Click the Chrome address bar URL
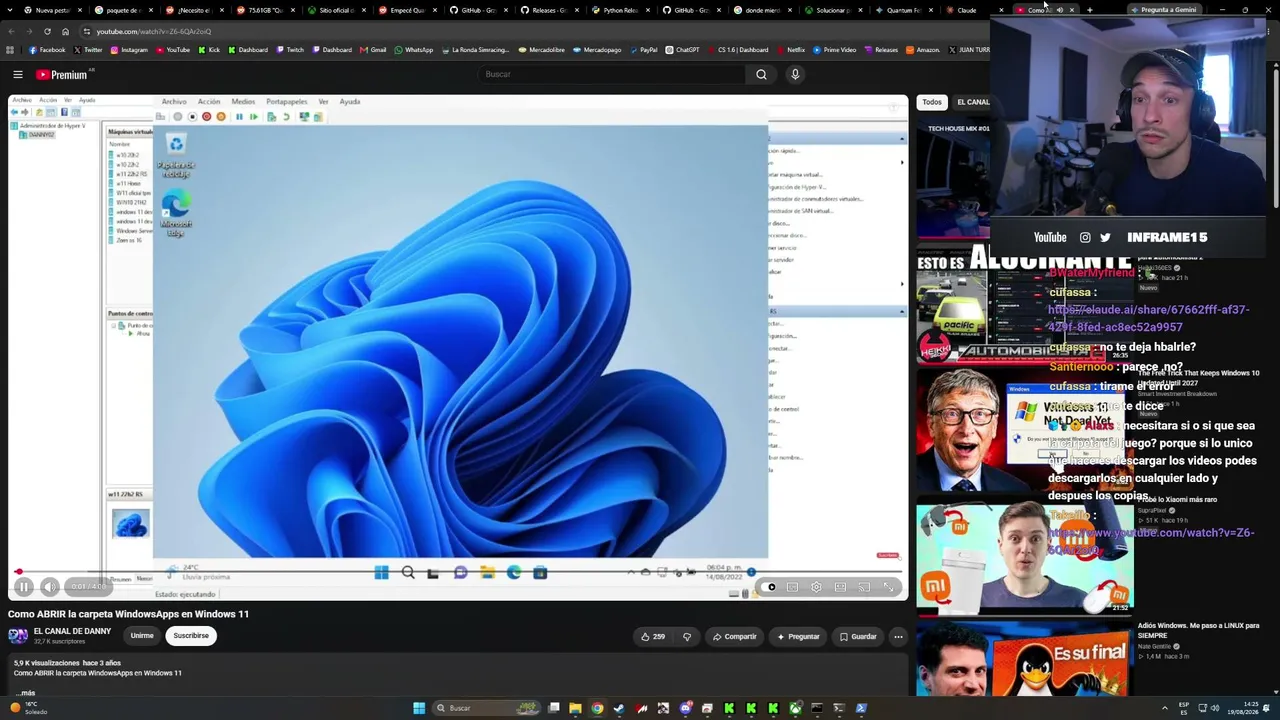Screen dimensions: 1280x720 [154, 31]
